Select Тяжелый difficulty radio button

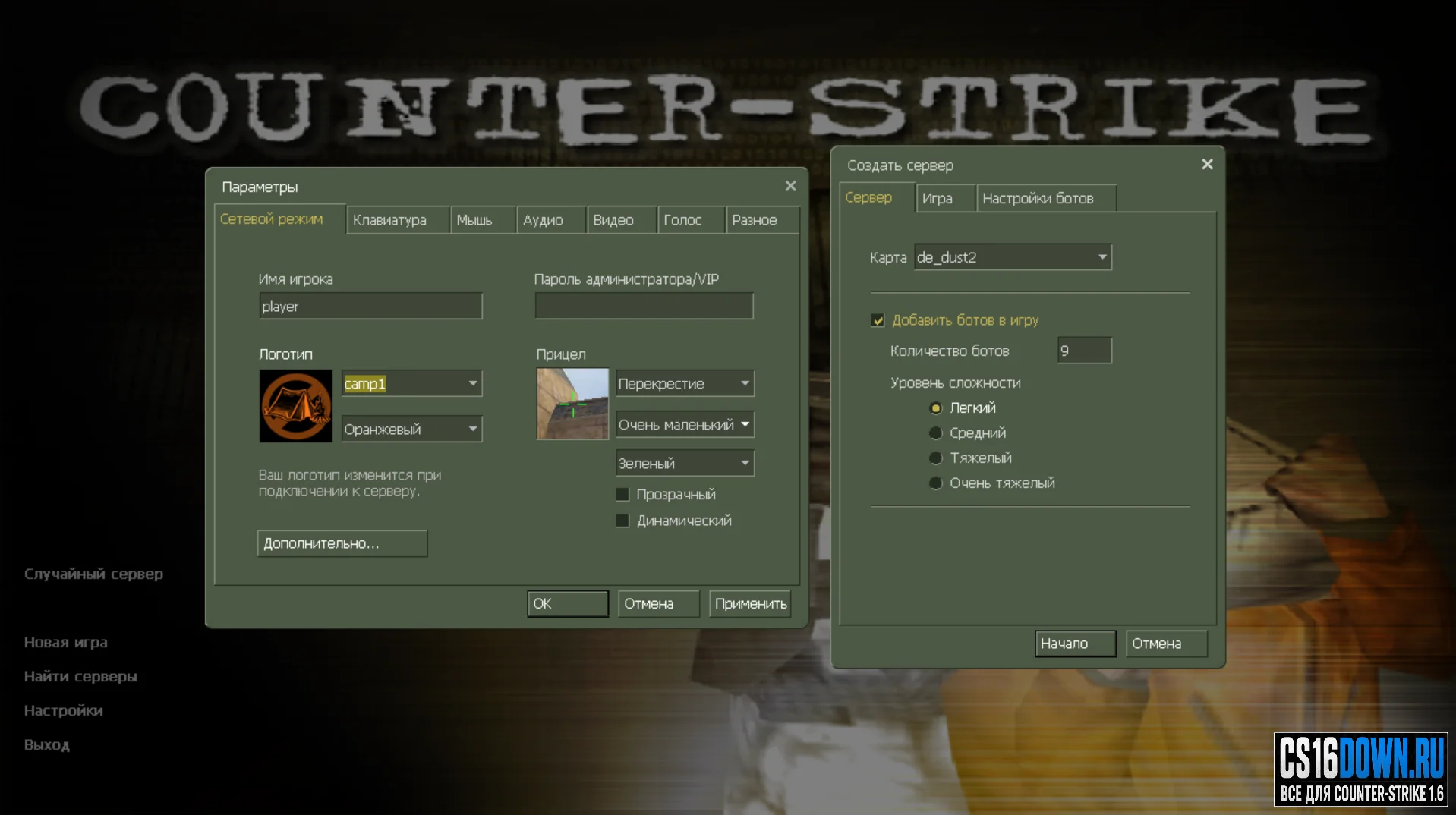click(935, 458)
